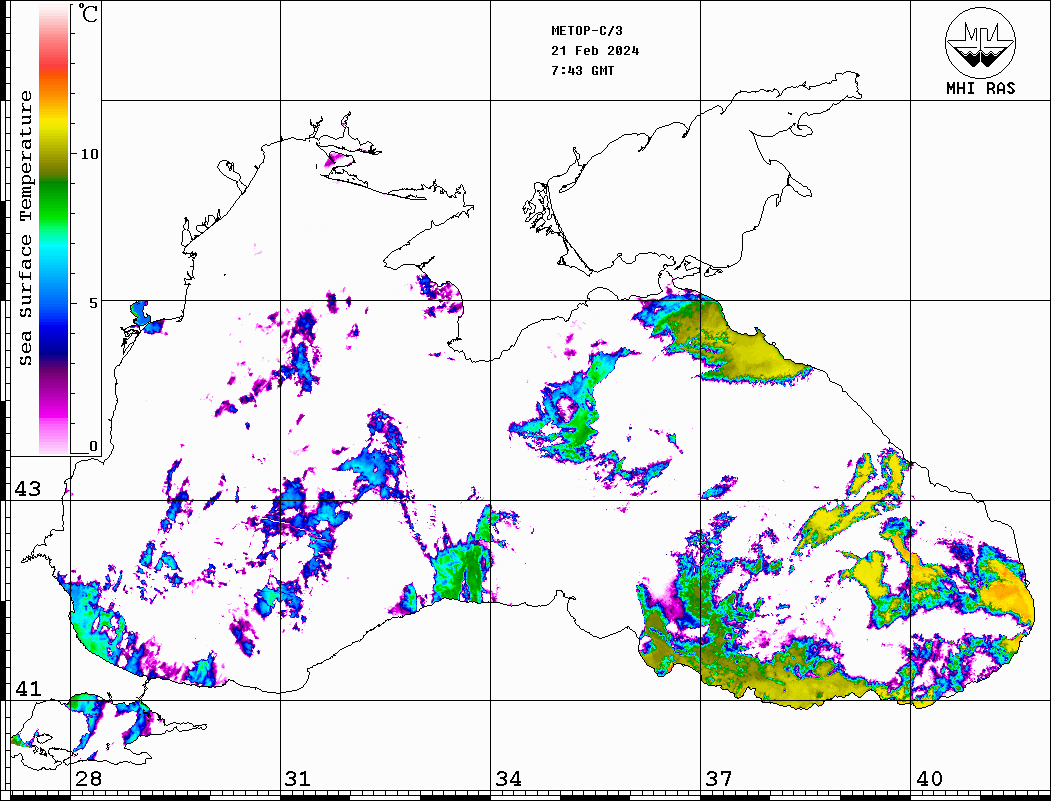
Task: Click the "Sea Surface Temperature" vertical label
Action: click(x=25, y=229)
